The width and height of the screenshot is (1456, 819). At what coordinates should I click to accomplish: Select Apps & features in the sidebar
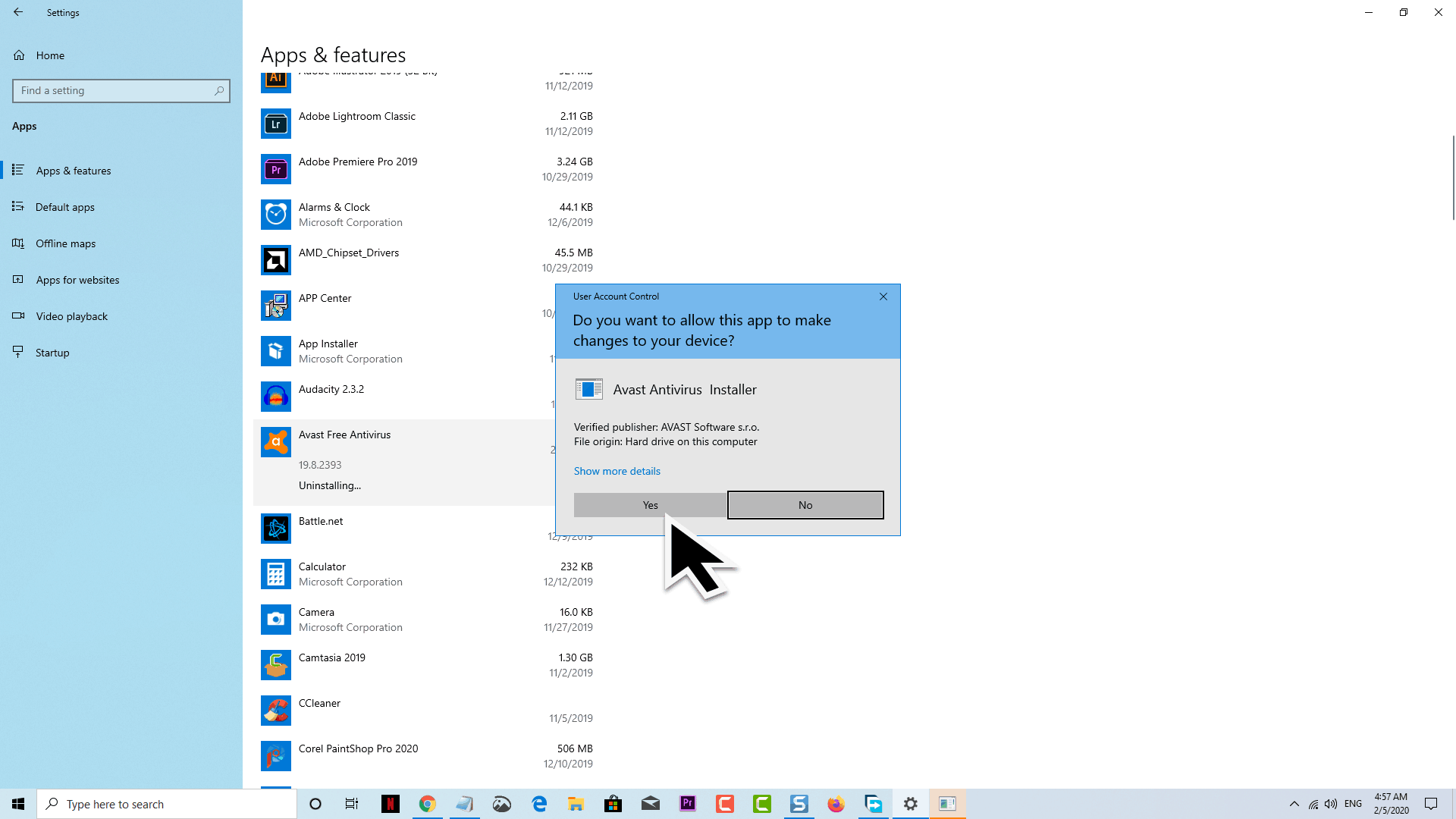point(74,171)
